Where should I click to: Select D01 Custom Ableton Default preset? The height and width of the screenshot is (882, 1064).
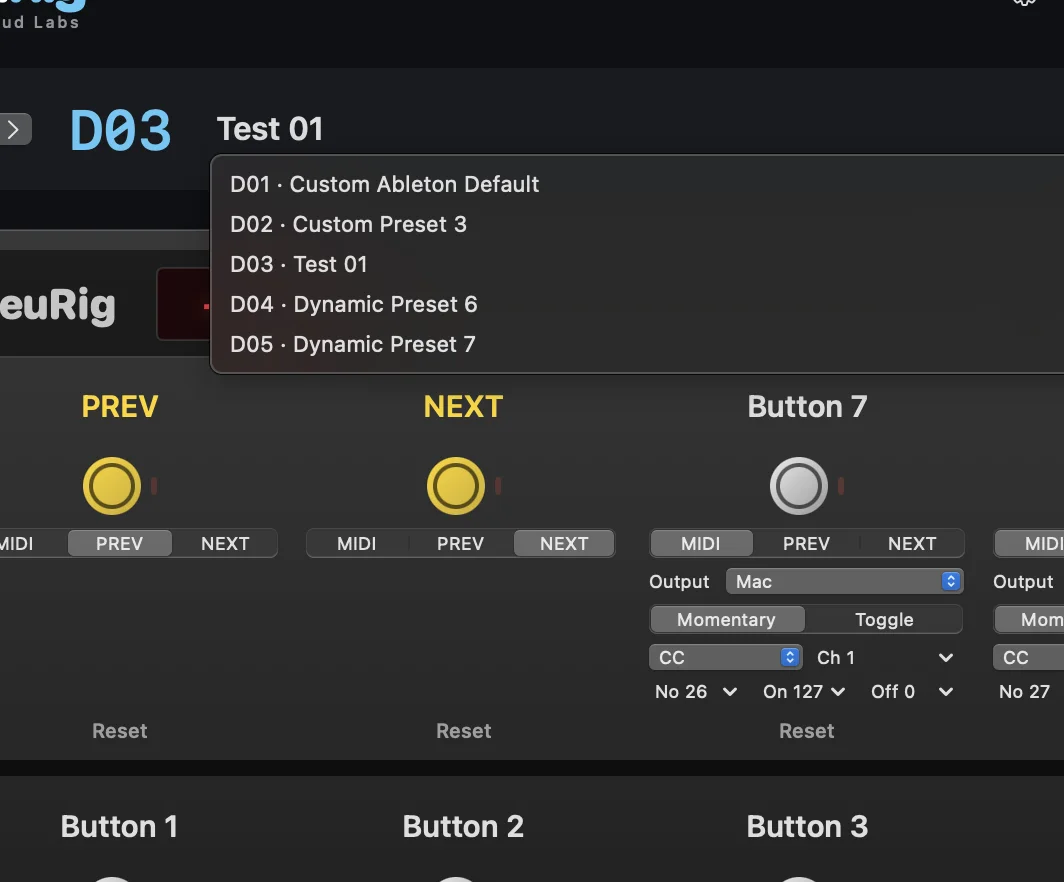[385, 184]
